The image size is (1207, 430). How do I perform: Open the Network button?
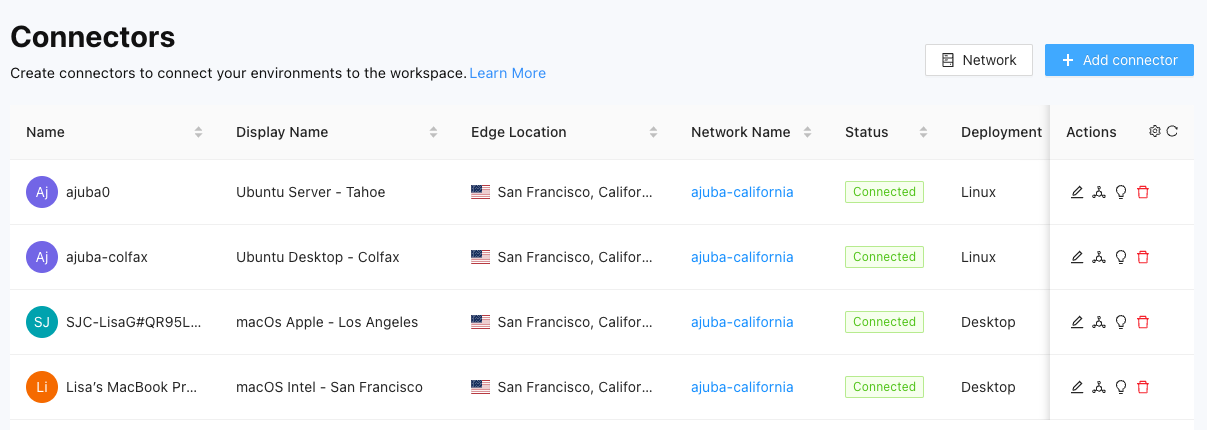(979, 60)
